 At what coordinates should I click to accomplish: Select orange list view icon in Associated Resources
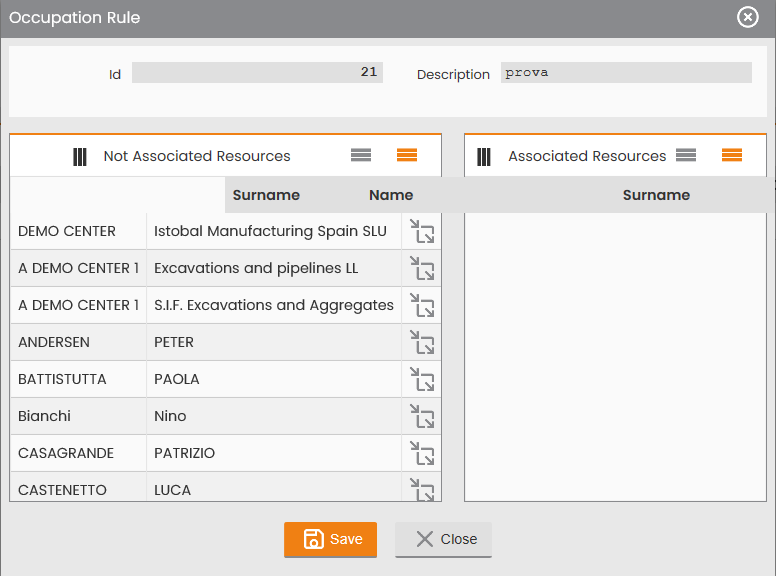pos(732,155)
